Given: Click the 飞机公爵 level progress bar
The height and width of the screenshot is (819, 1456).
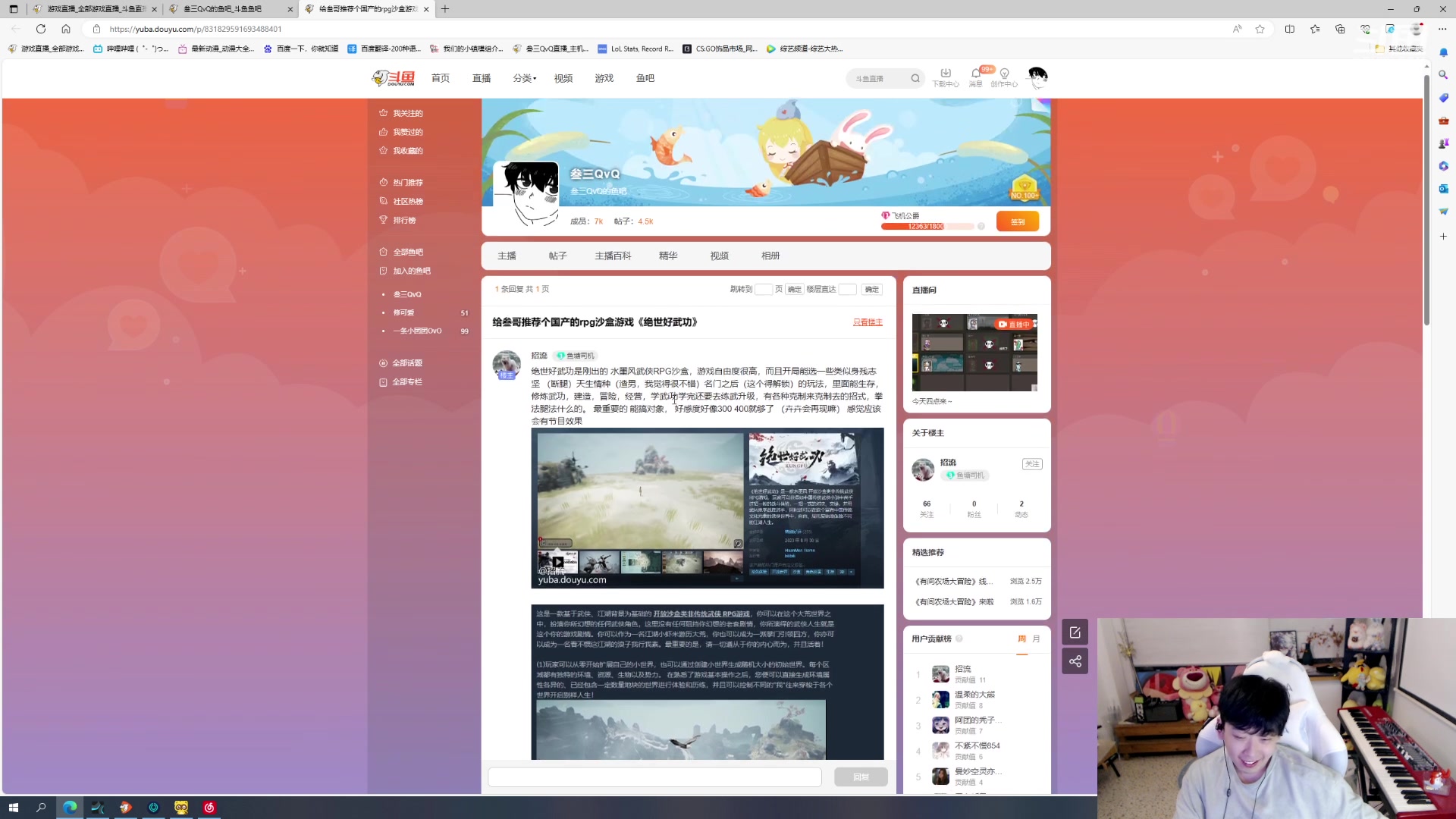Looking at the screenshot, I should pyautogui.click(x=927, y=226).
